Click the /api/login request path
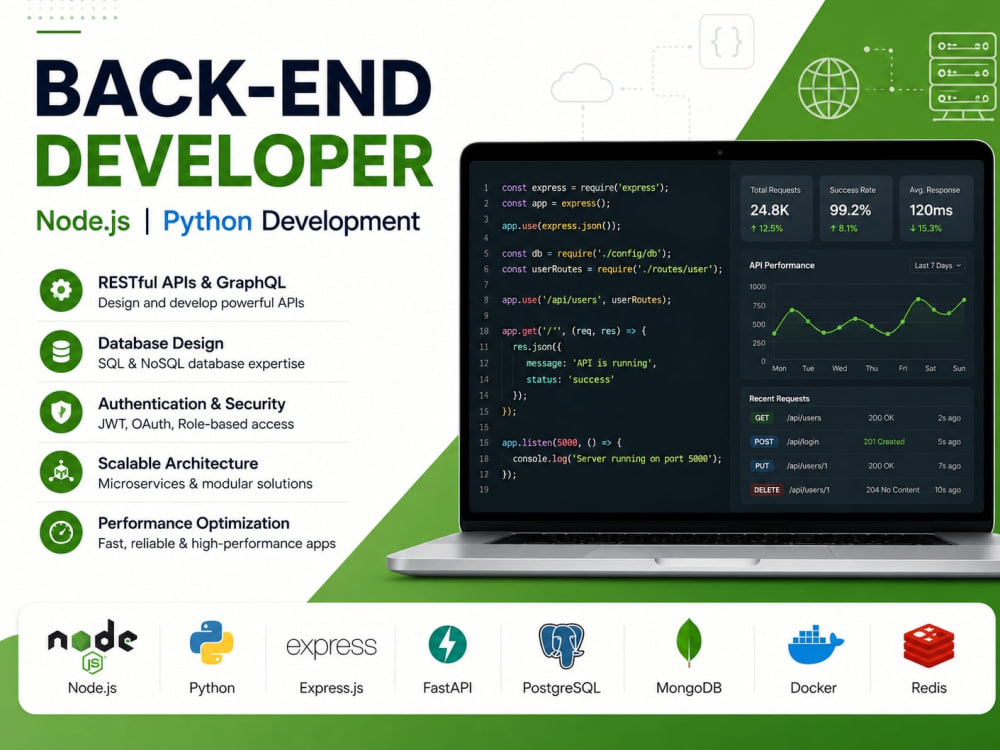Viewport: 1000px width, 750px height. 802,442
